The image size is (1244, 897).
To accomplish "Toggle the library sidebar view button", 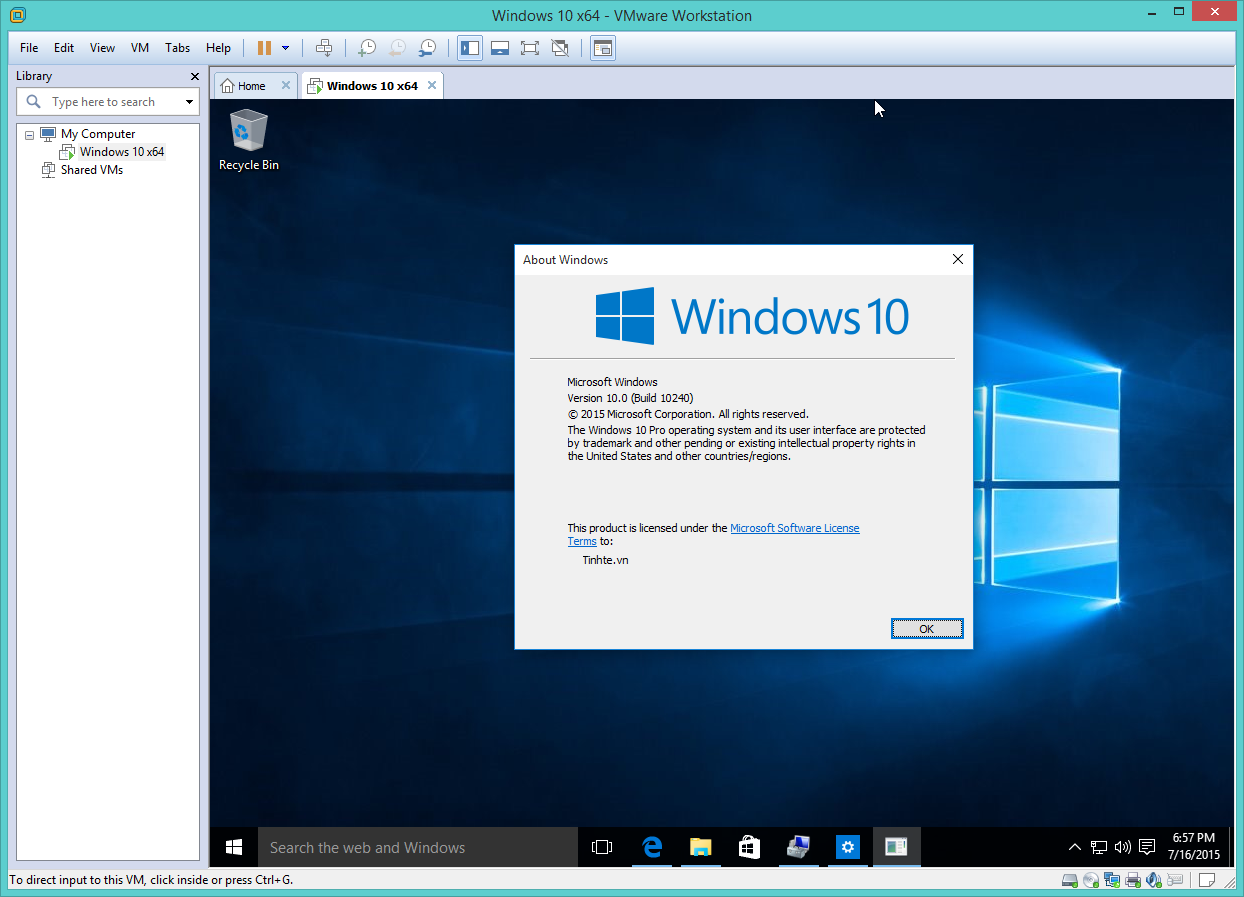I will click(x=470, y=48).
